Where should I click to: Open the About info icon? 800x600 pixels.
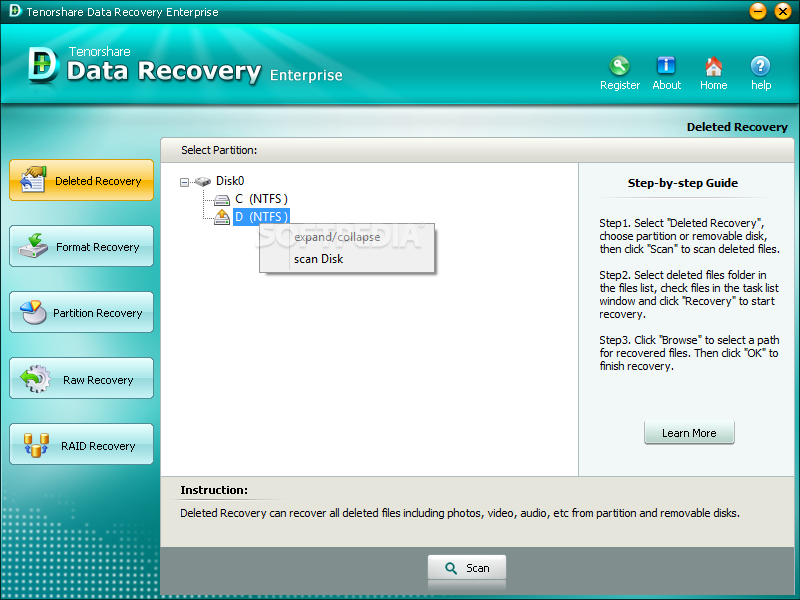point(666,65)
